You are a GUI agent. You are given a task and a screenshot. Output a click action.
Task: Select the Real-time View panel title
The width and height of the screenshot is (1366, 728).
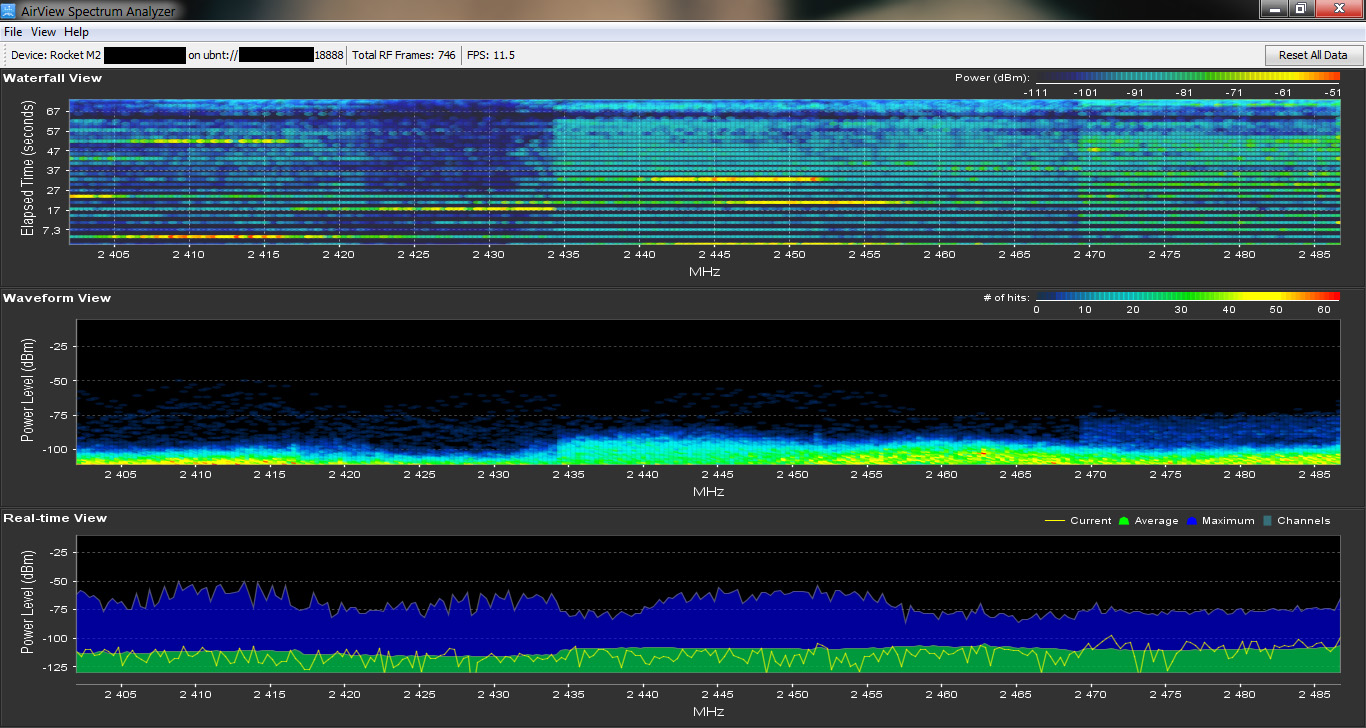click(x=55, y=518)
